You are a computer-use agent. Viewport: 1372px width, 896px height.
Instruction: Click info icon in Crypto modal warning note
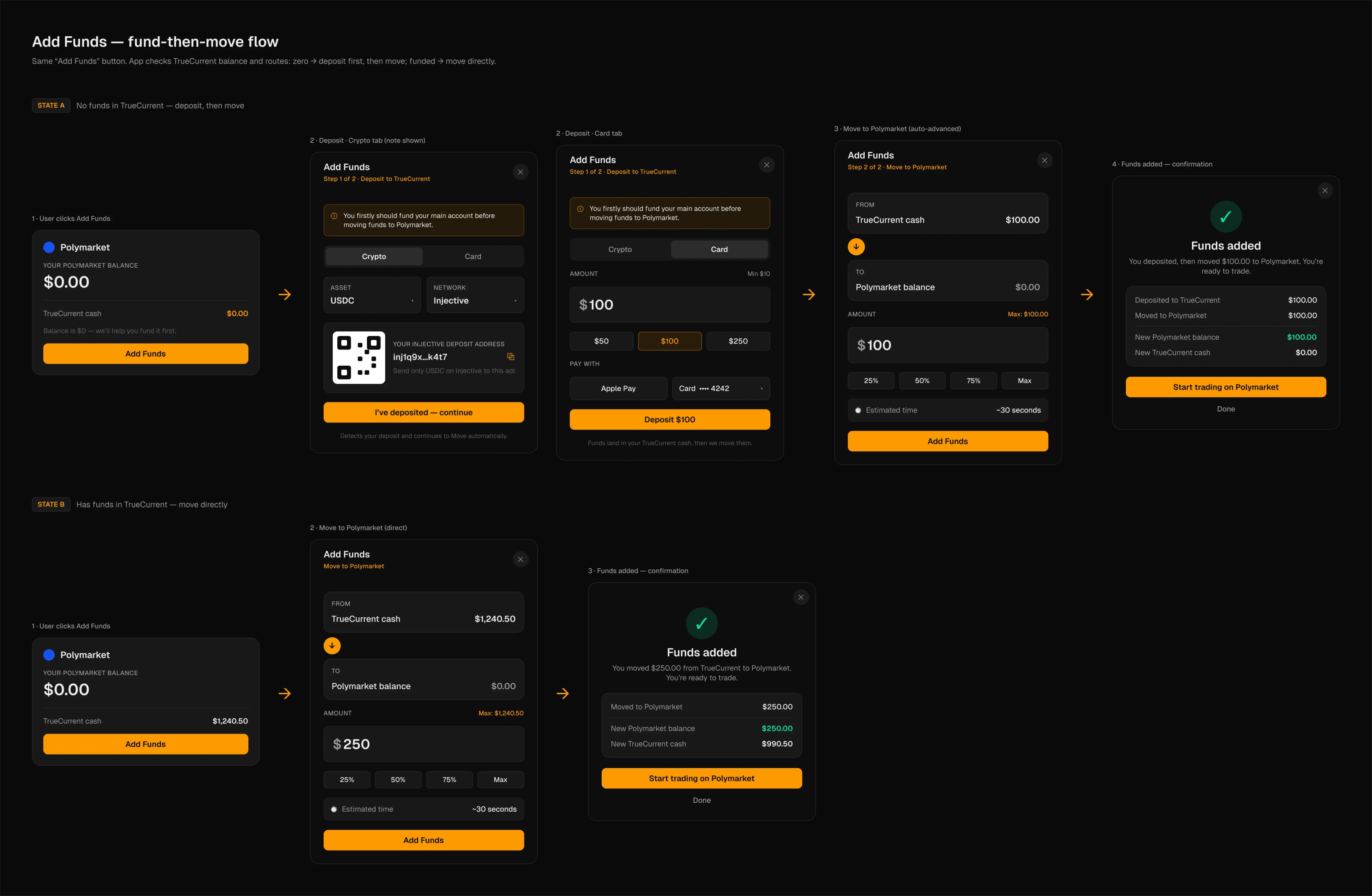point(334,216)
